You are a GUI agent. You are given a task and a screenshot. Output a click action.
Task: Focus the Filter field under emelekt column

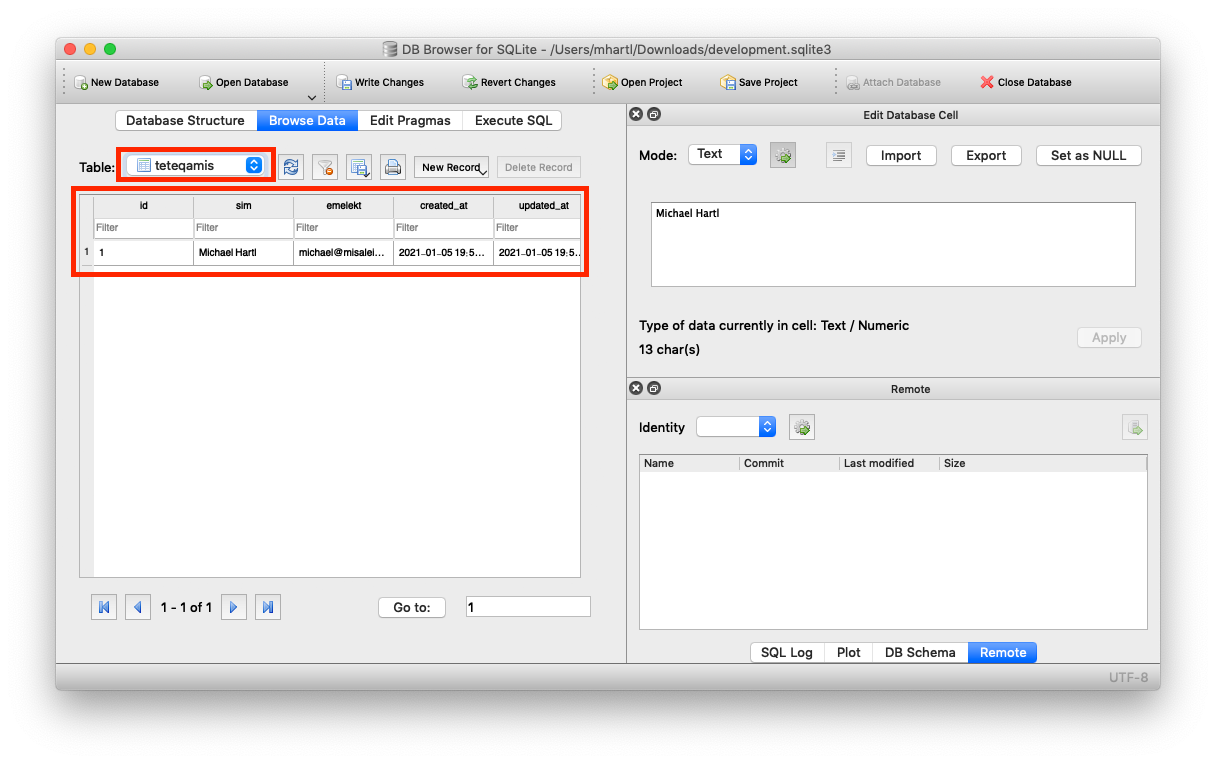coord(343,227)
